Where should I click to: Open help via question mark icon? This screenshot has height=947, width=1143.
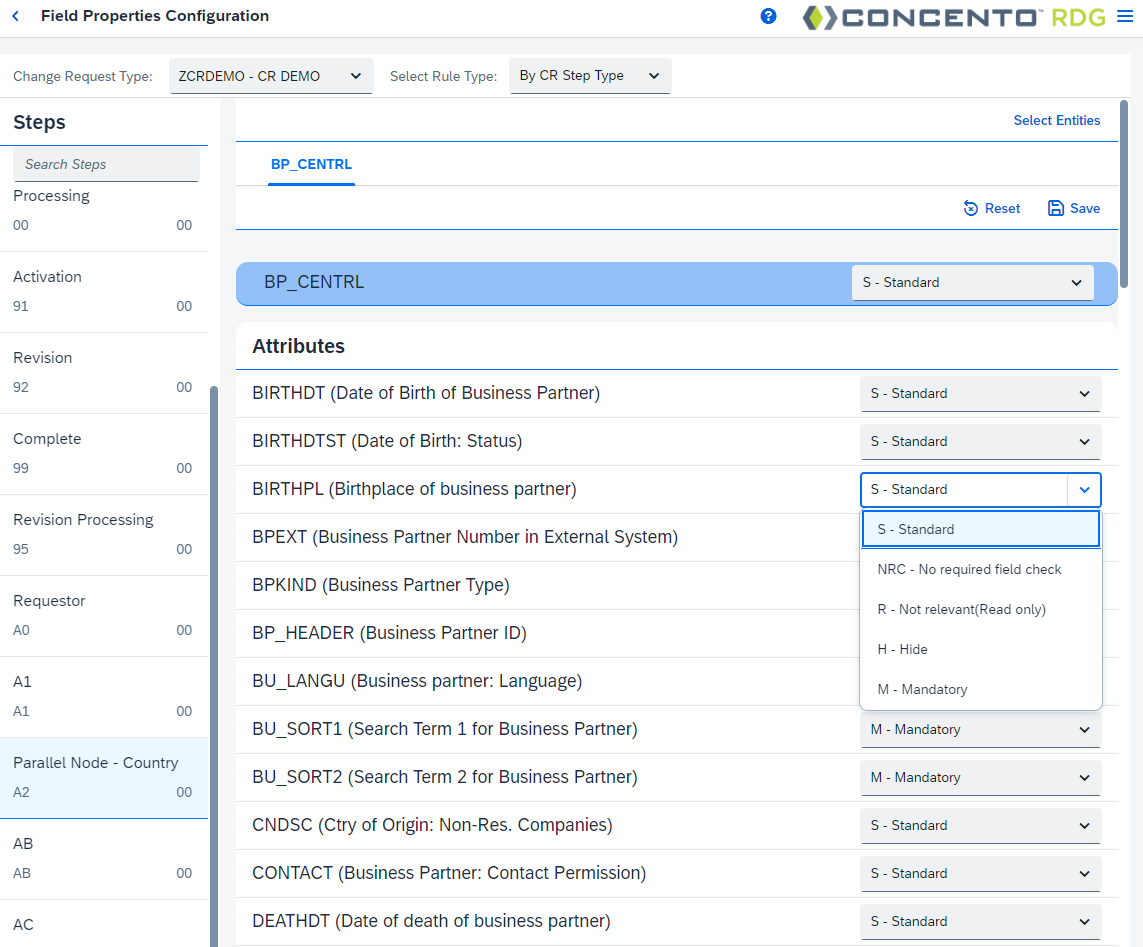(x=768, y=16)
